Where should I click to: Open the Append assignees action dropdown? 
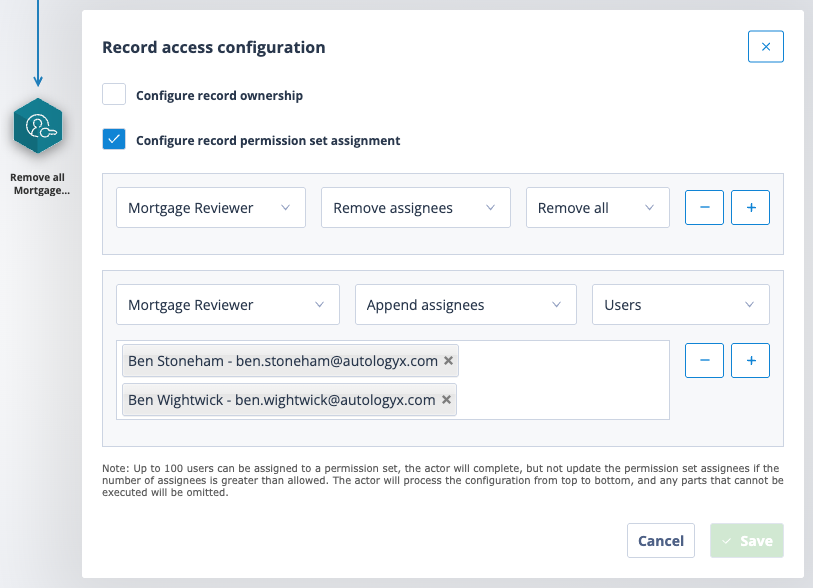466,304
